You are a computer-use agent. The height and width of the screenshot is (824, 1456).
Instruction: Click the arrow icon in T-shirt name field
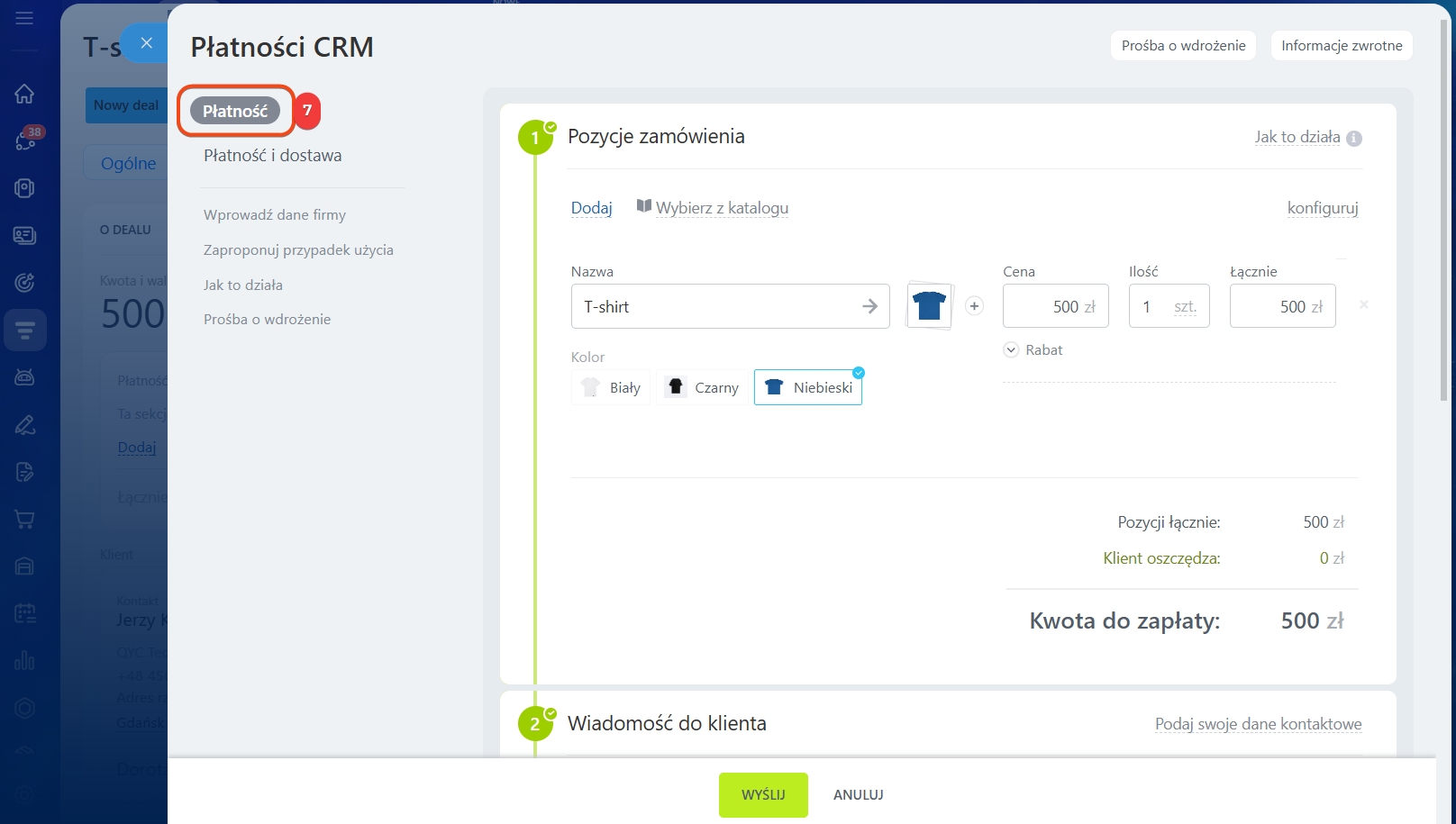coord(869,306)
